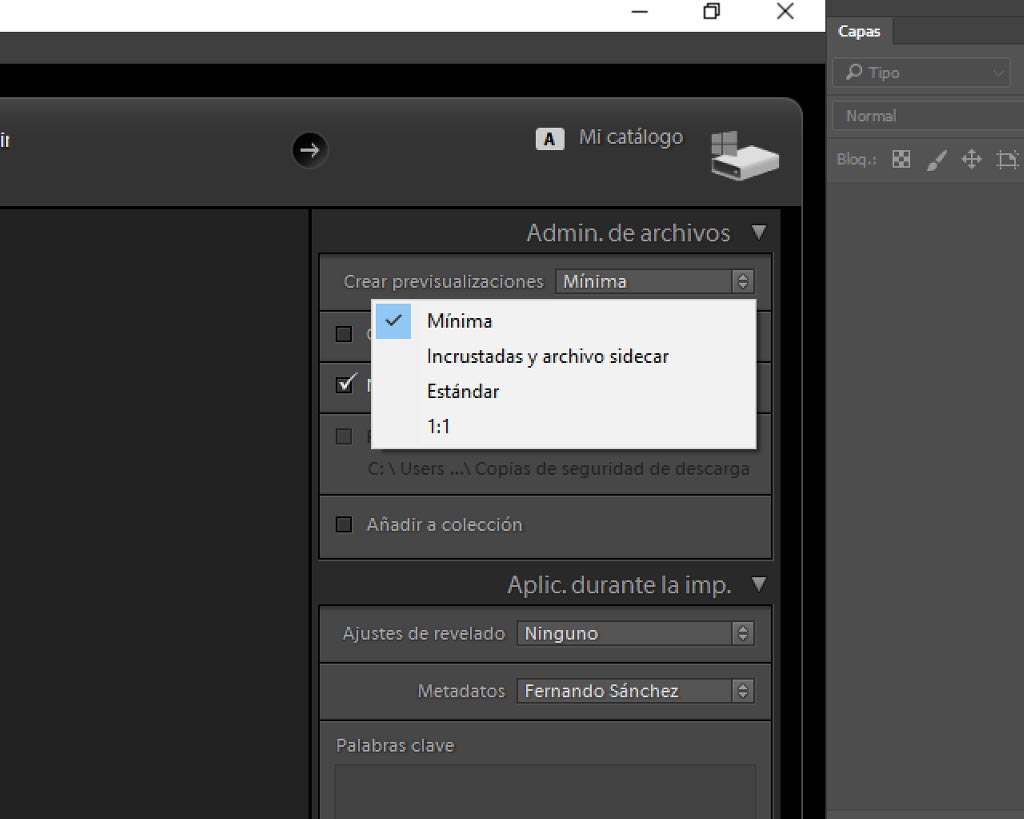The image size is (1024, 819).
Task: Click lock position move icon in Capas
Action: pos(971,159)
